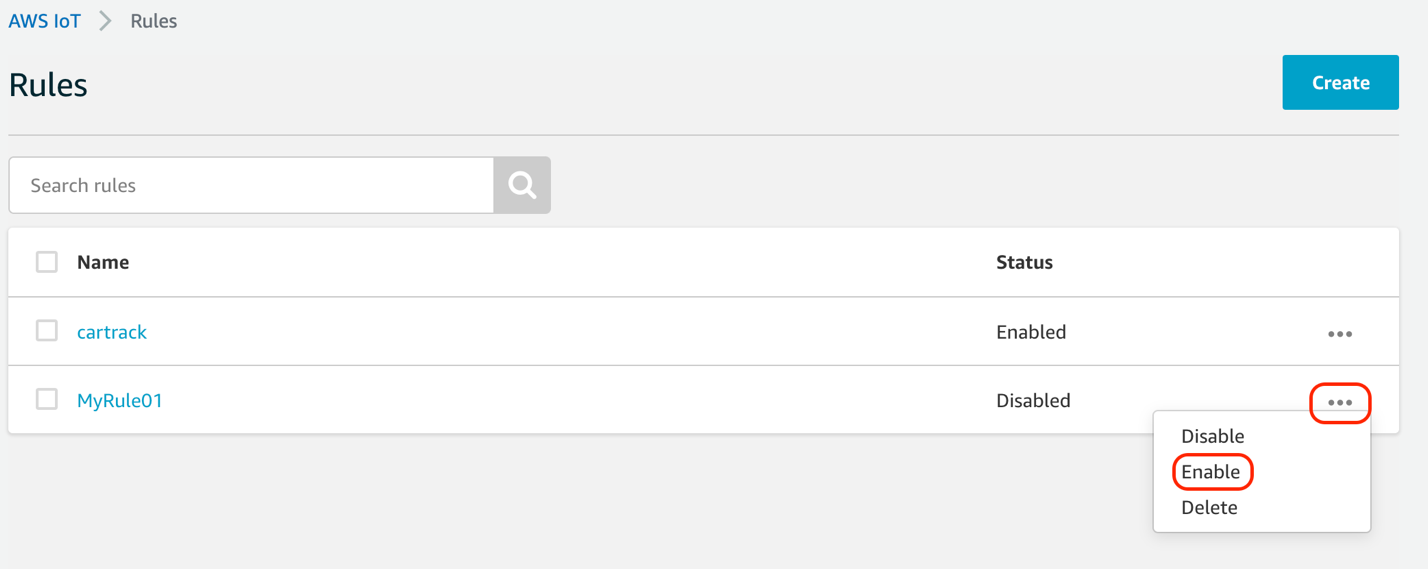Click the Name column header
This screenshot has height=569, width=1428.
(103, 262)
